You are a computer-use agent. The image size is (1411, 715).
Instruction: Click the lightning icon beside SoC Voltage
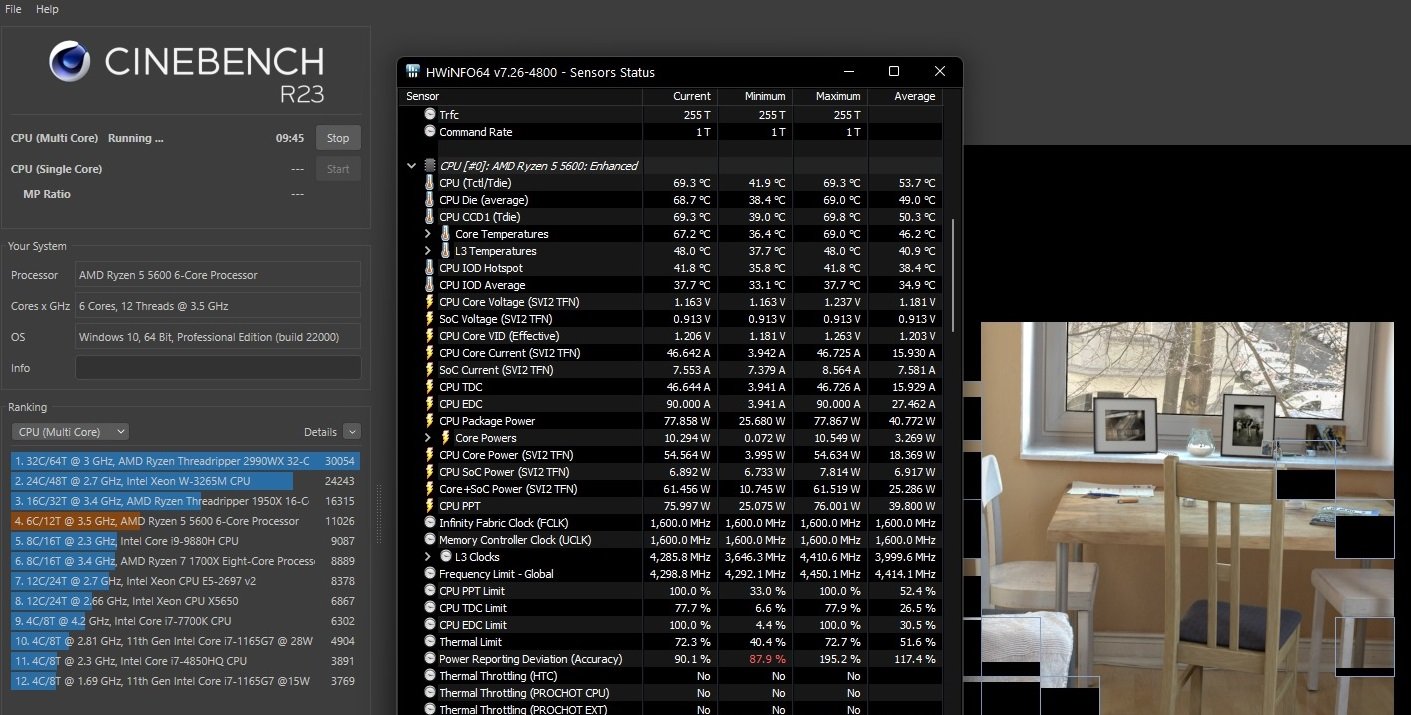430,319
